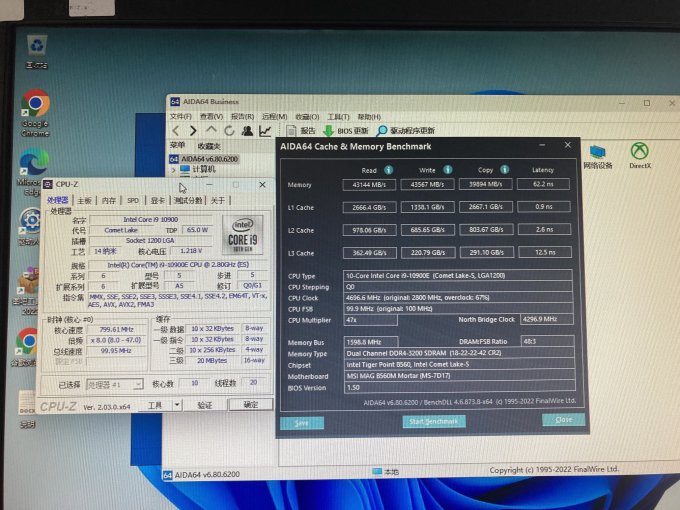Click the 工具 button in CPU-Z

[x=155, y=405]
